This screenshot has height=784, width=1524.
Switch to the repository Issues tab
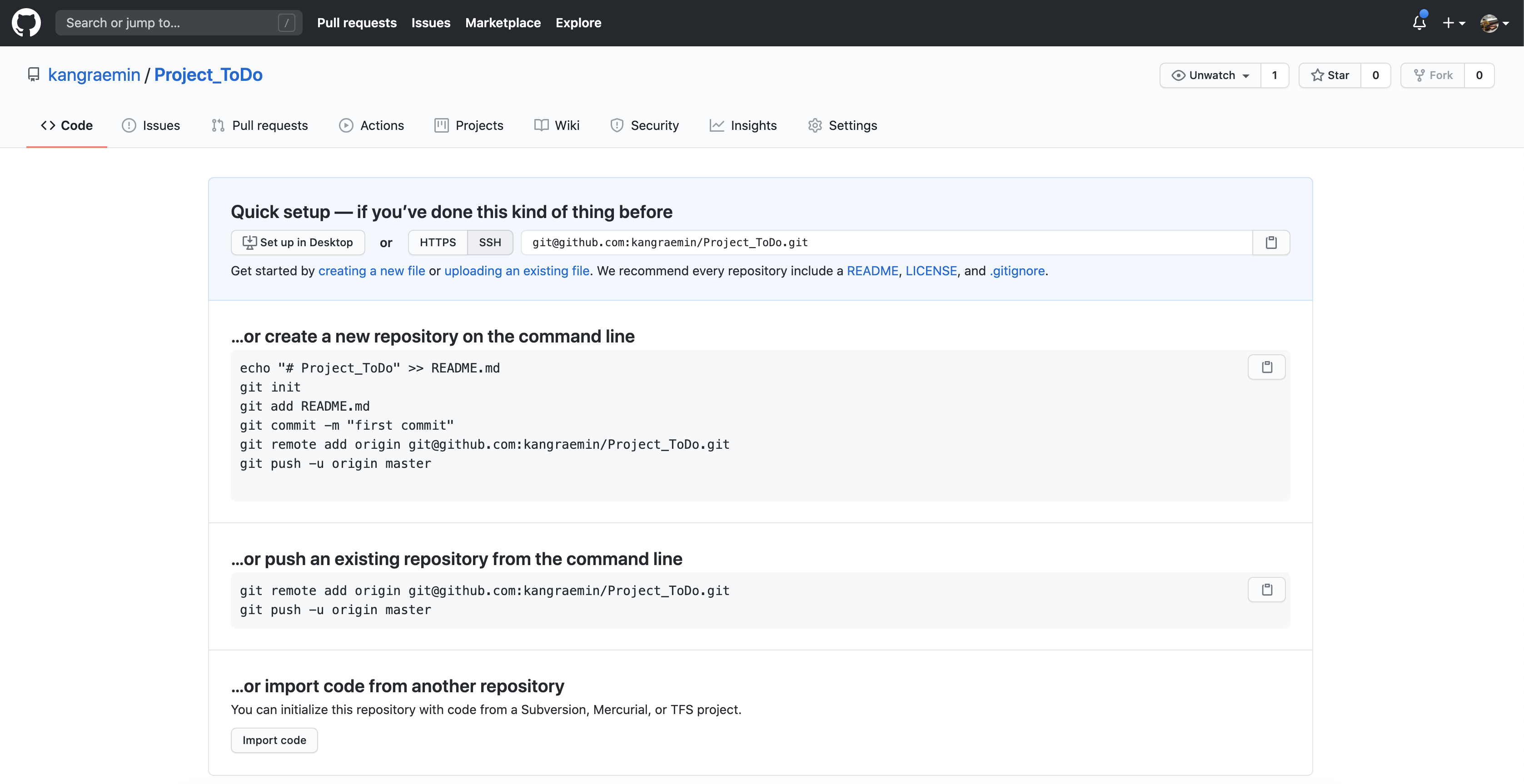(x=151, y=125)
